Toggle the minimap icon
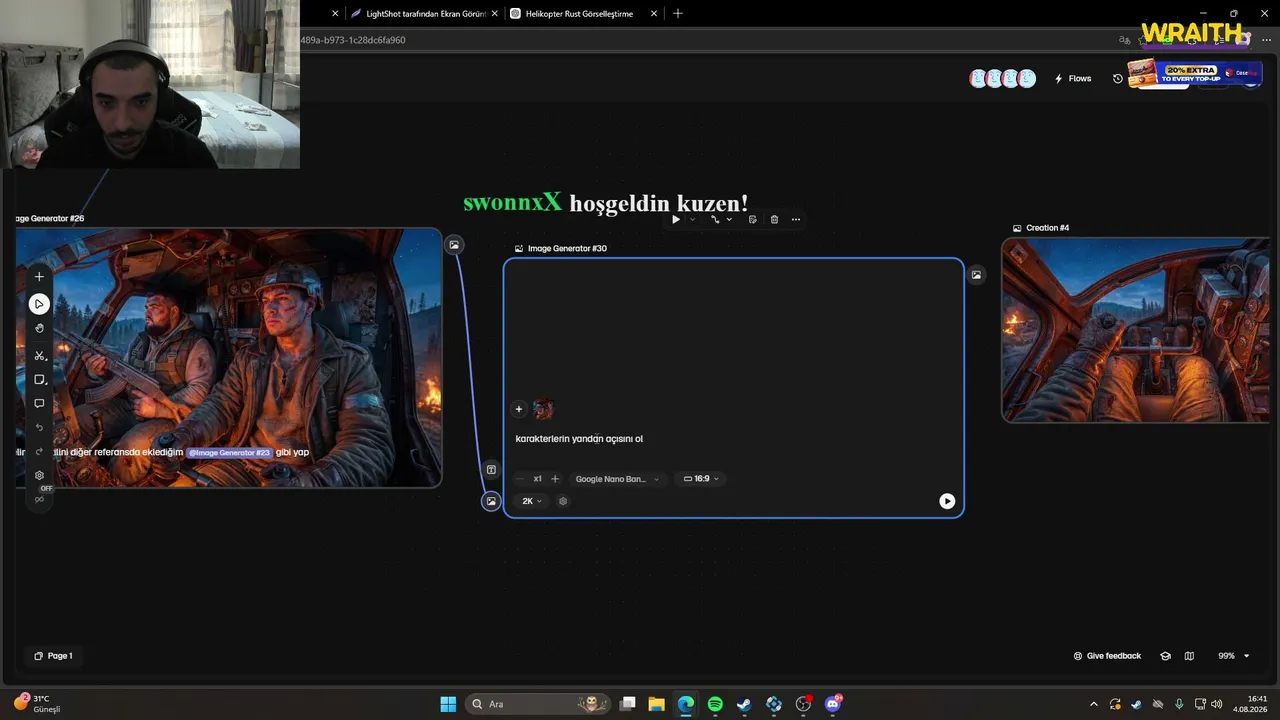The height and width of the screenshot is (720, 1280). coord(1189,656)
